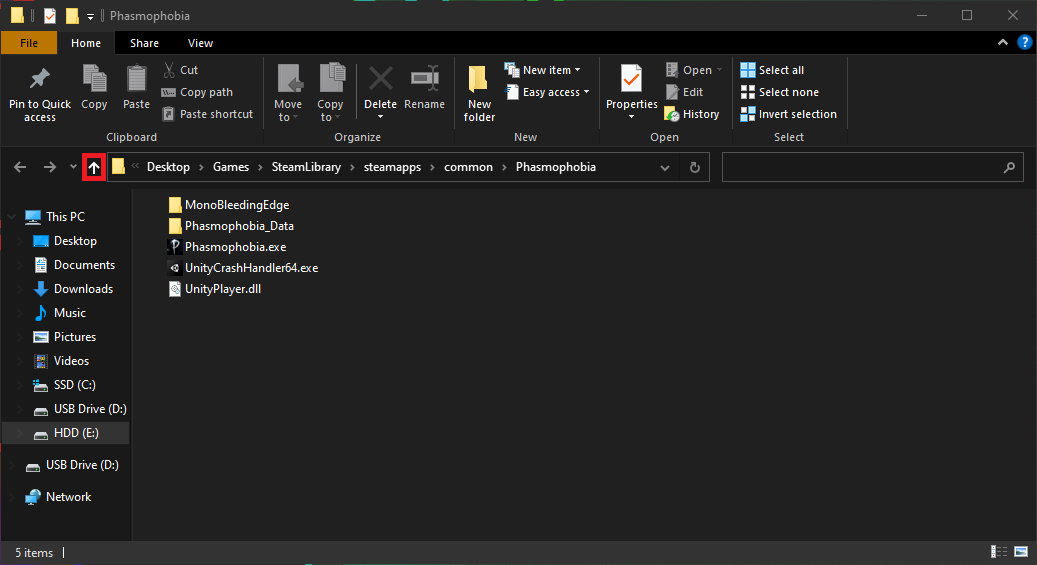The image size is (1037, 565).
Task: Open the Help question mark icon
Action: point(1024,42)
